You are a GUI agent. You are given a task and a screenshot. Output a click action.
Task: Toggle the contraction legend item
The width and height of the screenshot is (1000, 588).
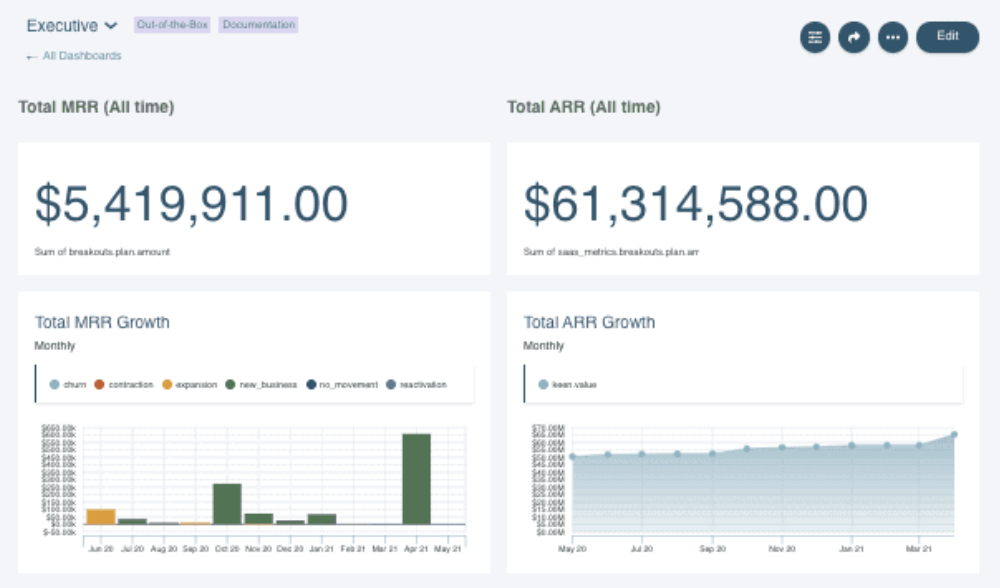pyautogui.click(x=125, y=384)
